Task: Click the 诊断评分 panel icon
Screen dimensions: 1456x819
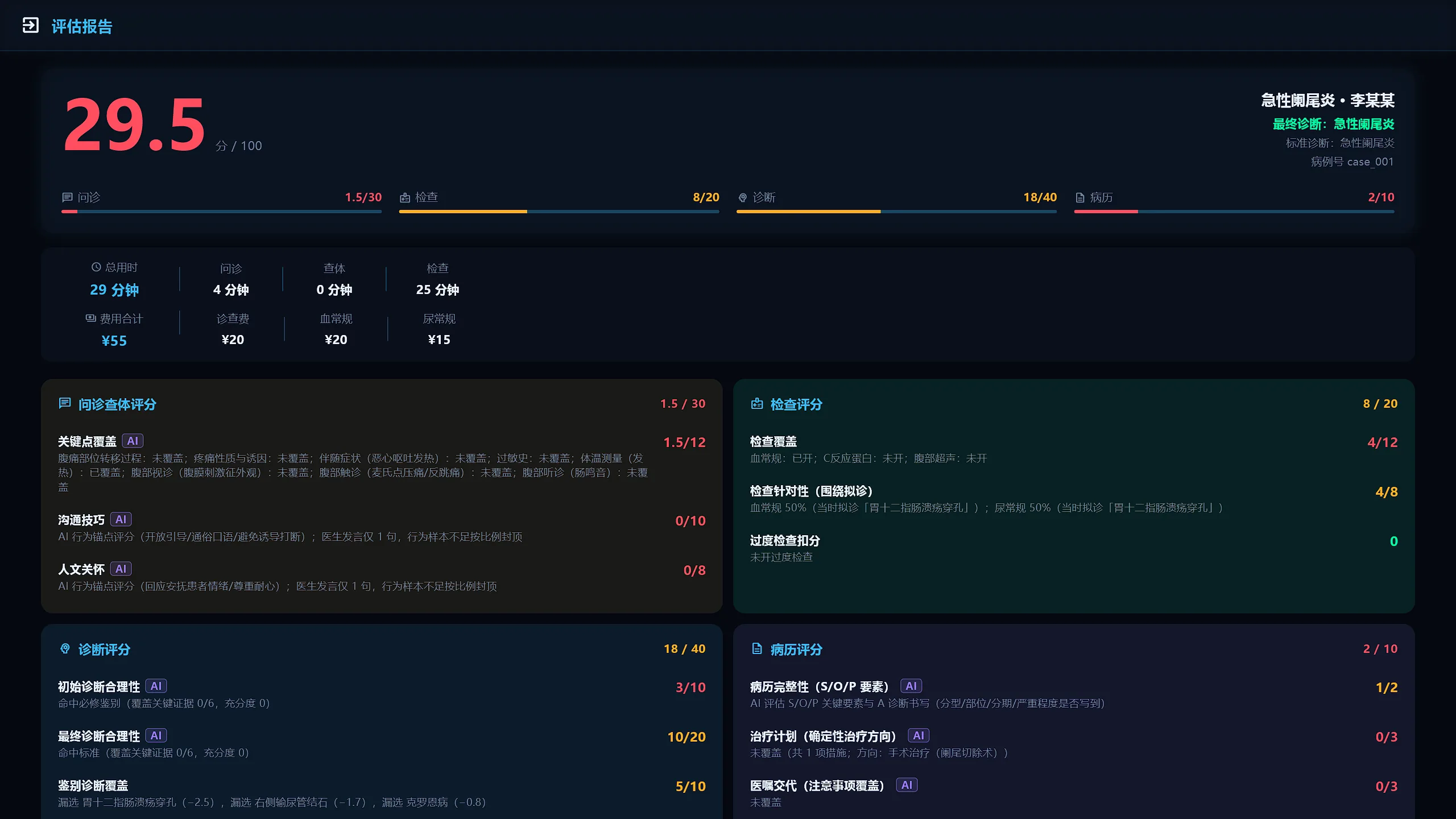Action: [x=65, y=648]
